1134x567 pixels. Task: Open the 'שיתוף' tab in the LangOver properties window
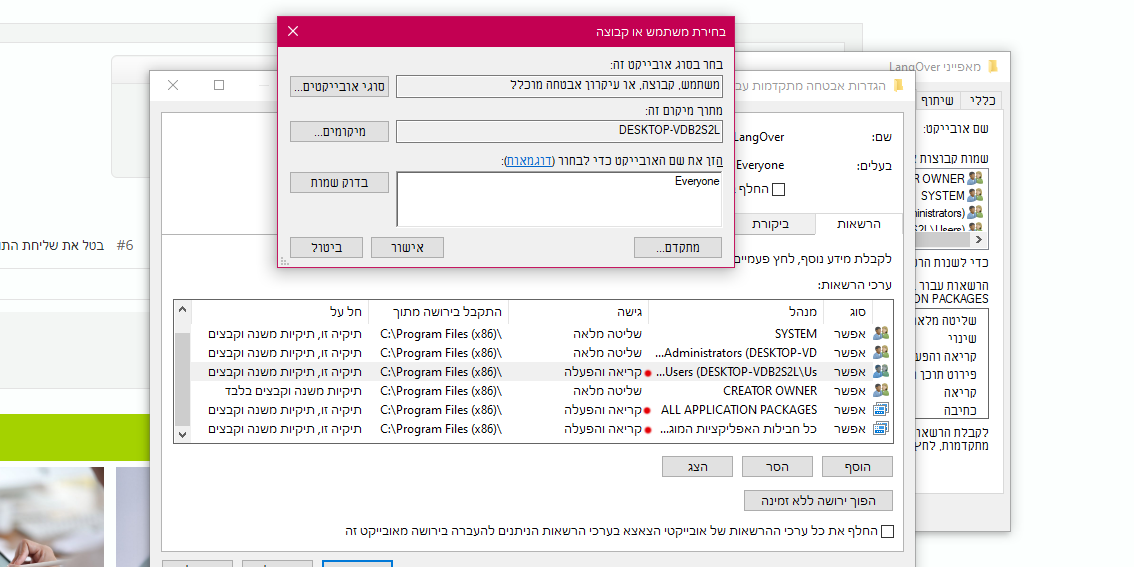pos(939,101)
